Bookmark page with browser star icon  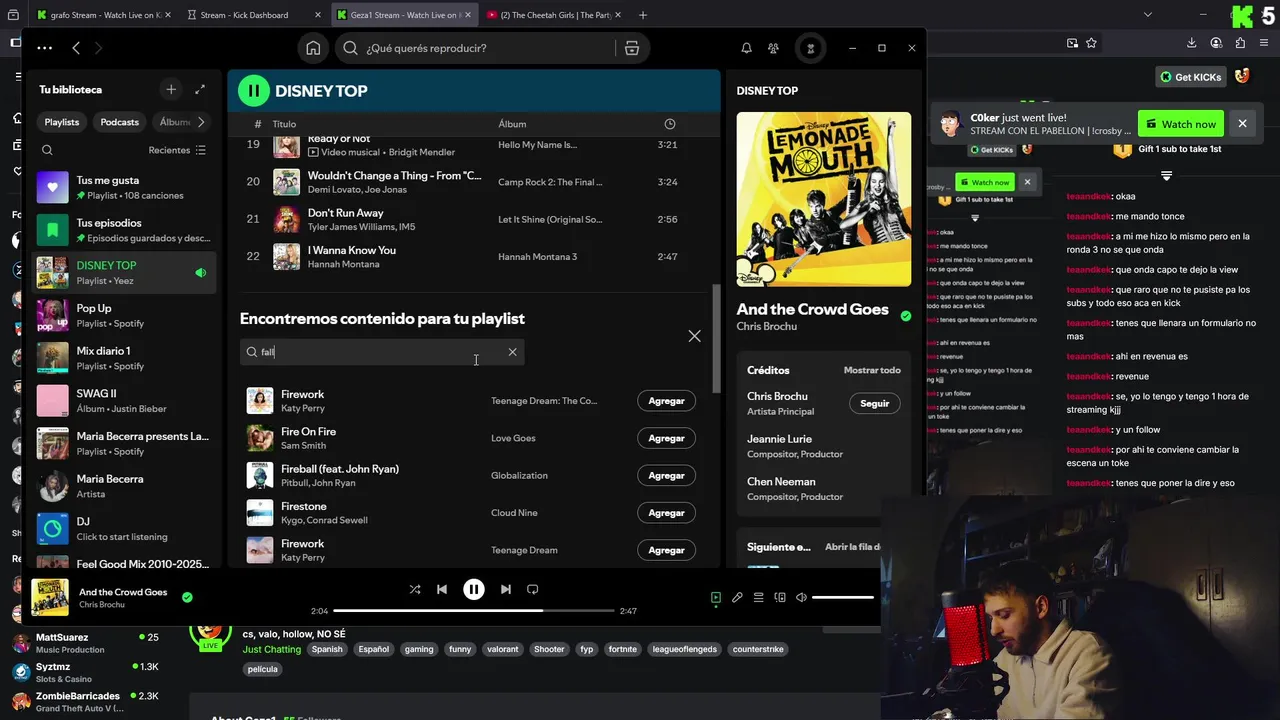pos(1091,43)
